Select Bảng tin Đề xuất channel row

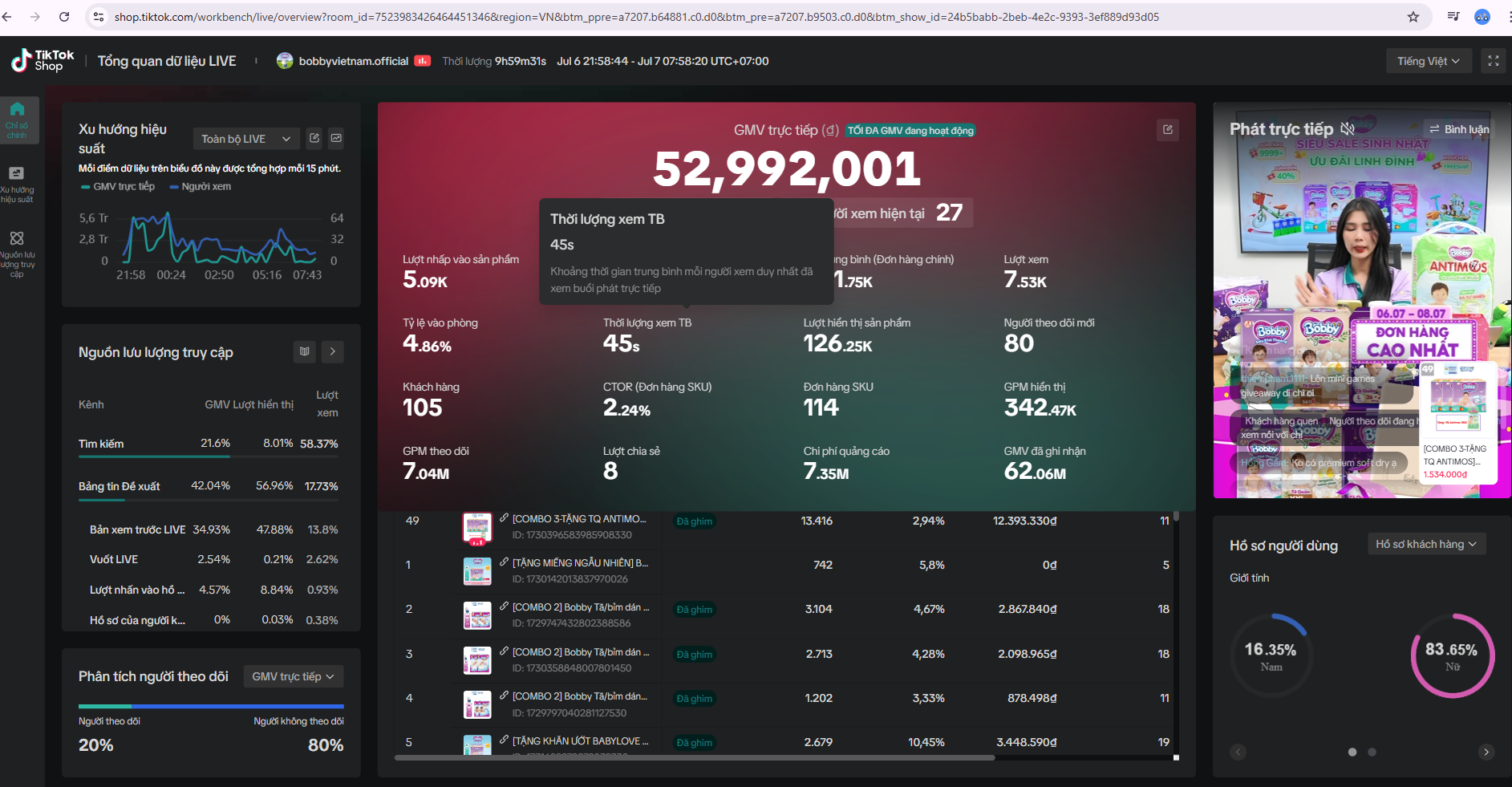pyautogui.click(x=209, y=486)
